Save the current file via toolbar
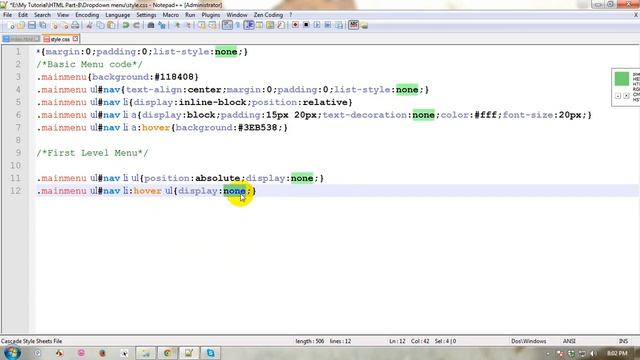 pos(32,25)
